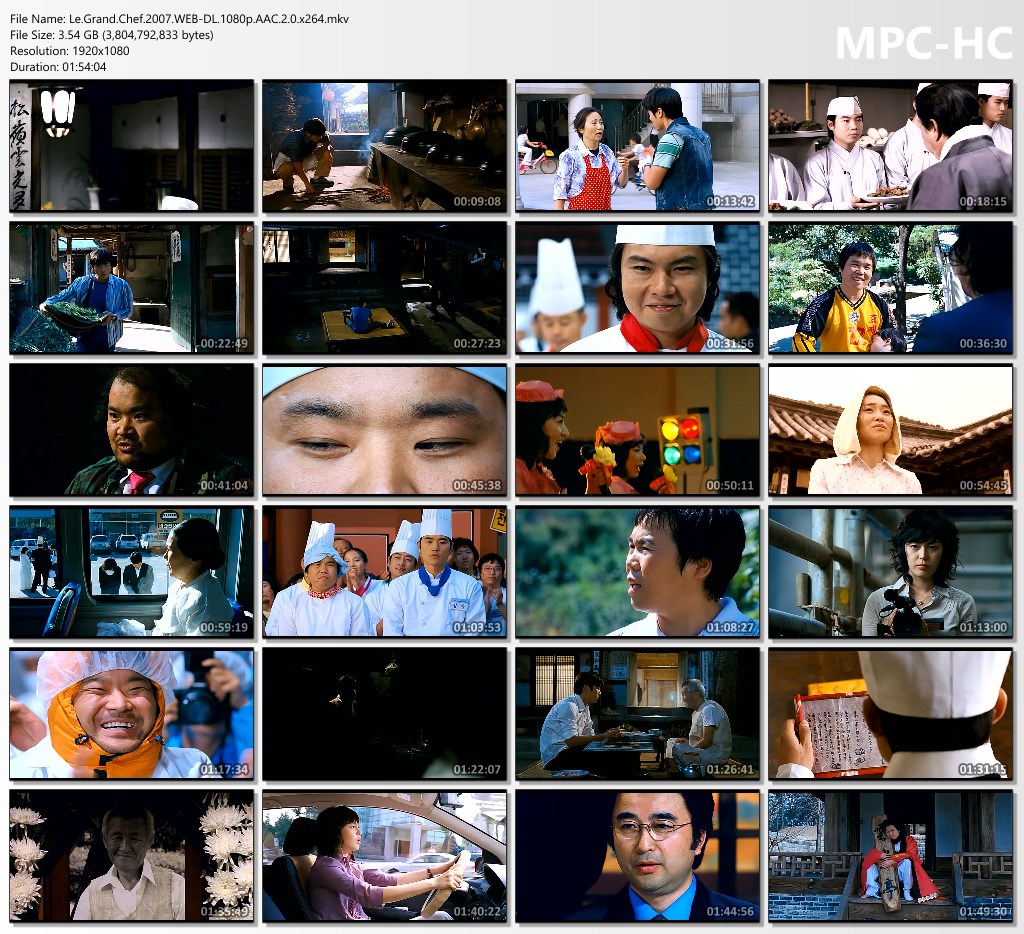
Task: Select the thumbnail stamped 00:45:38
Action: point(385,430)
